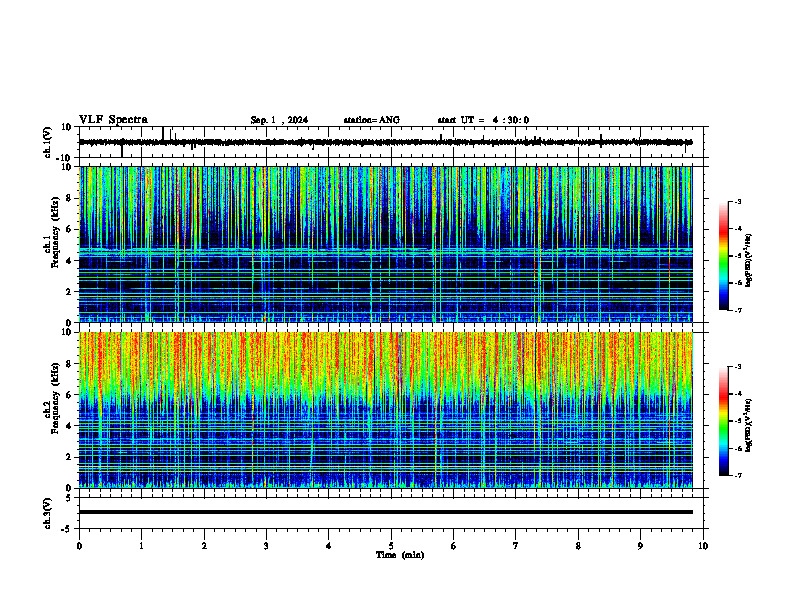Click the "6" kHz tick on ch.1 frequency axis
792x612 pixels.
click(70, 229)
